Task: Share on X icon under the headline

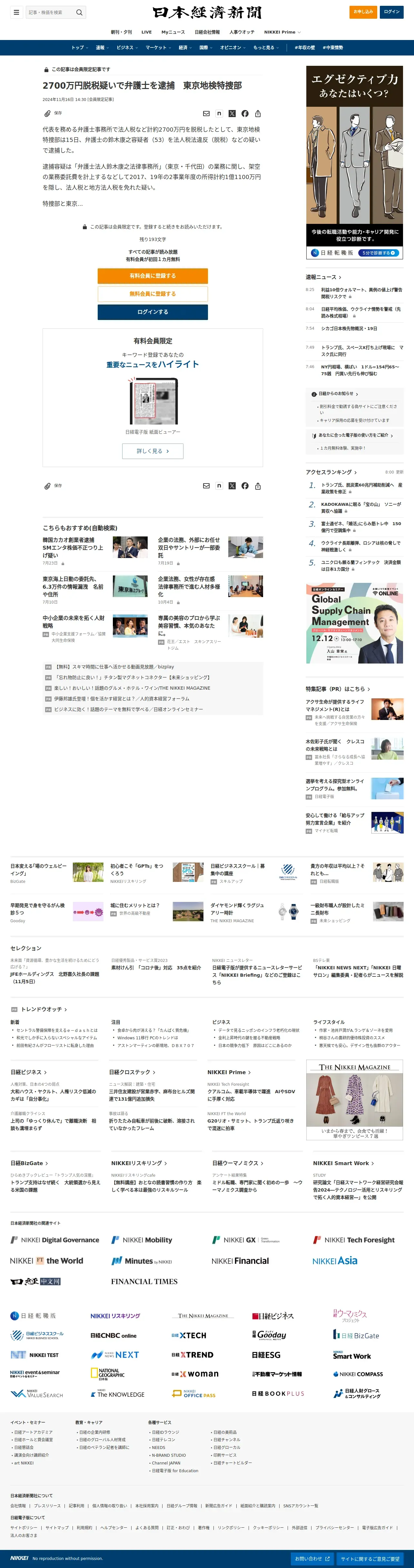Action: coord(232,114)
